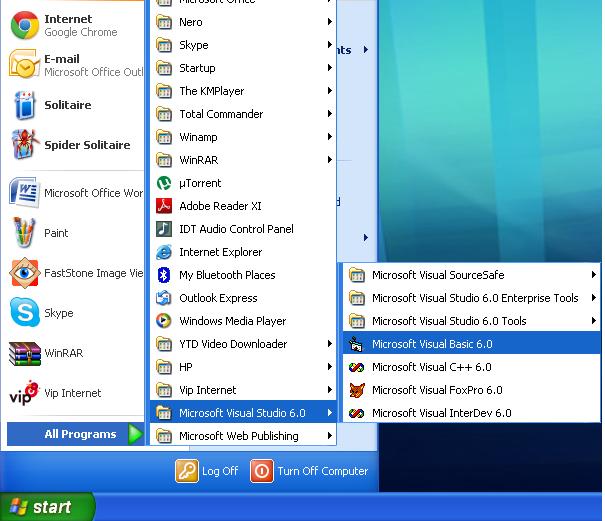Open Paint icon in start menu

(24, 232)
